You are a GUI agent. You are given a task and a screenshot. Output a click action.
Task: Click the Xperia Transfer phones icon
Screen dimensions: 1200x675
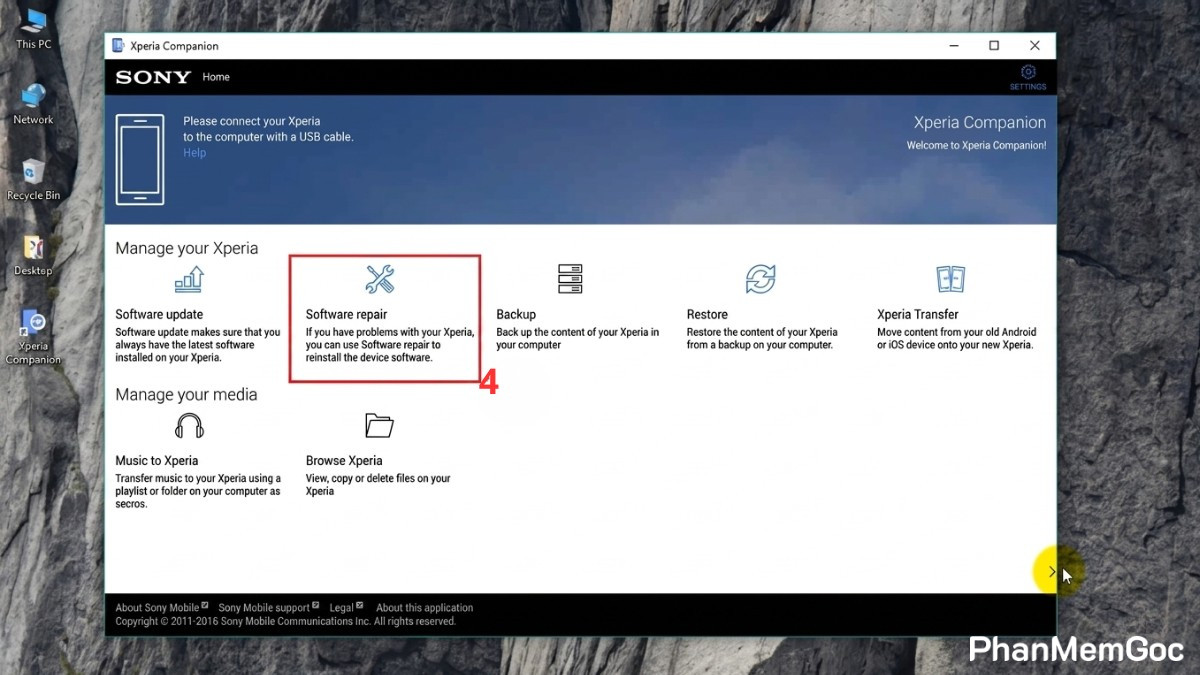pyautogui.click(x=950, y=279)
